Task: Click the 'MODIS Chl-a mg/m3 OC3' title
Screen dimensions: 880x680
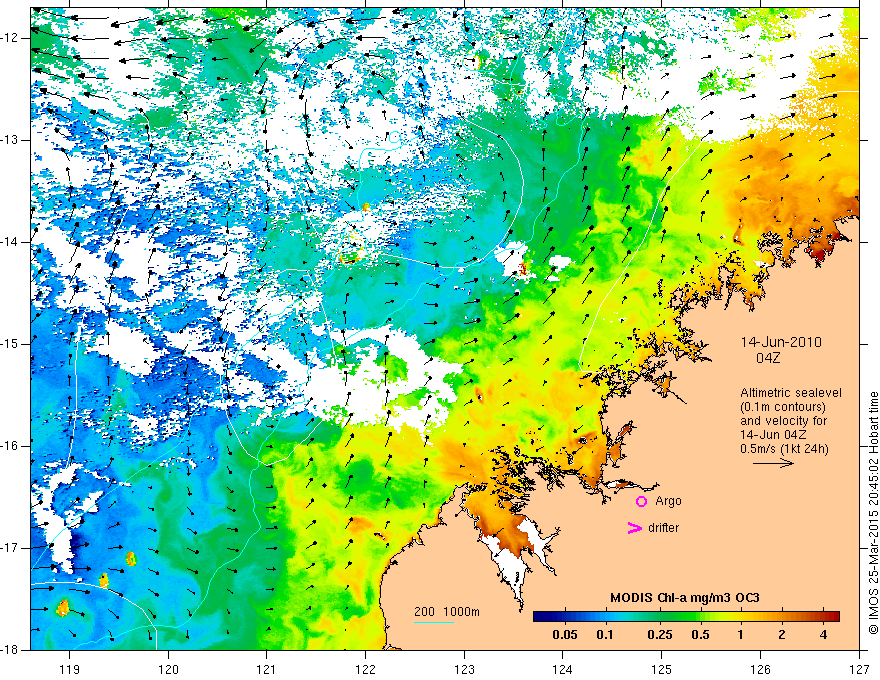Action: [685, 598]
